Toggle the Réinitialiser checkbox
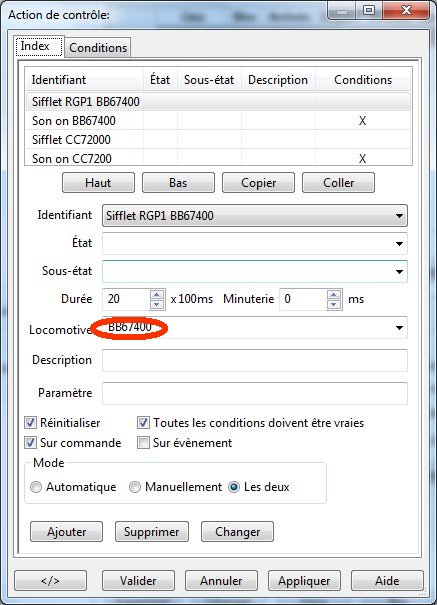Image resolution: width=437 pixels, height=605 pixels. click(30, 422)
